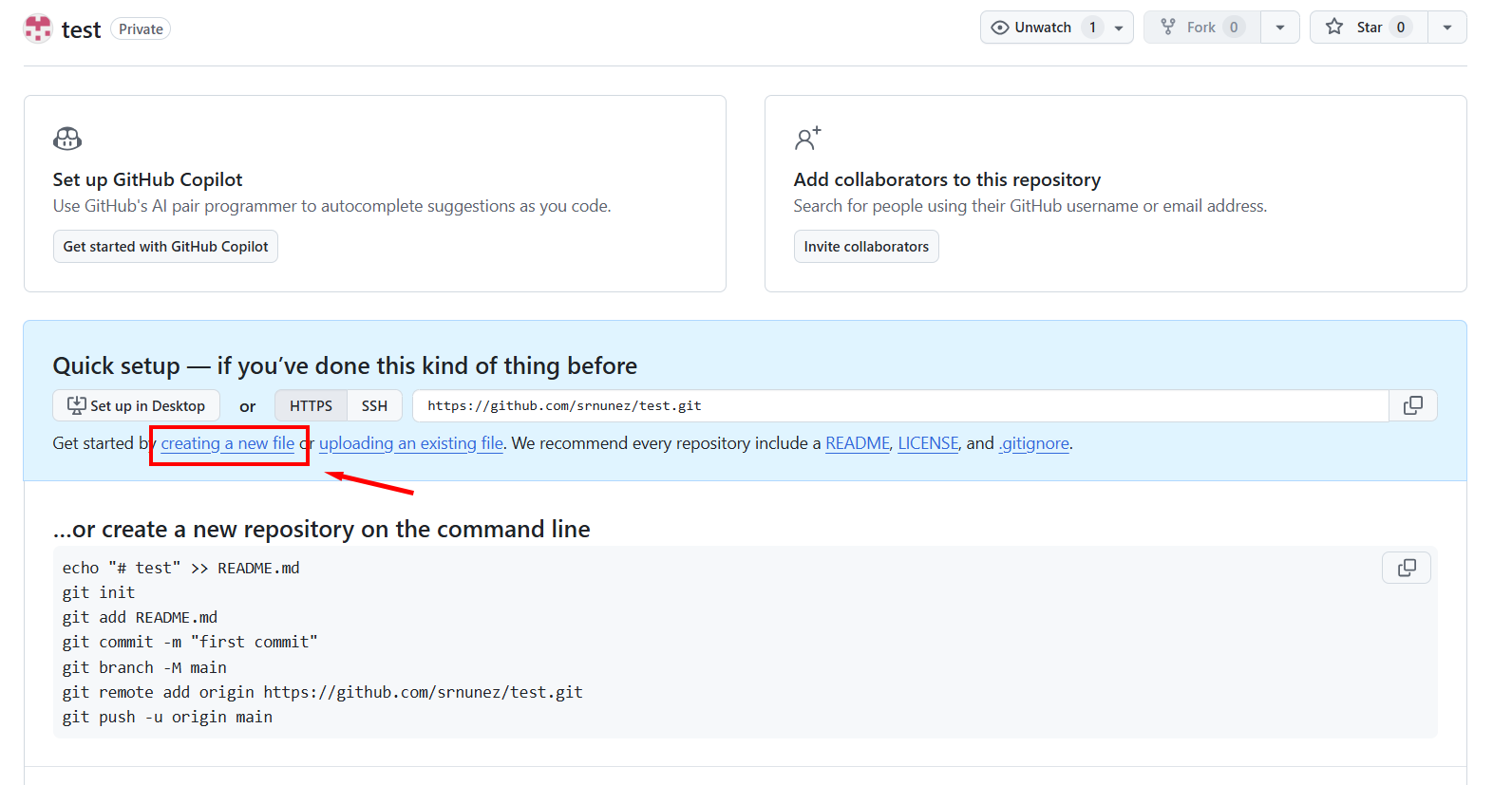
Task: Click the fork count badge
Action: coord(1234,28)
